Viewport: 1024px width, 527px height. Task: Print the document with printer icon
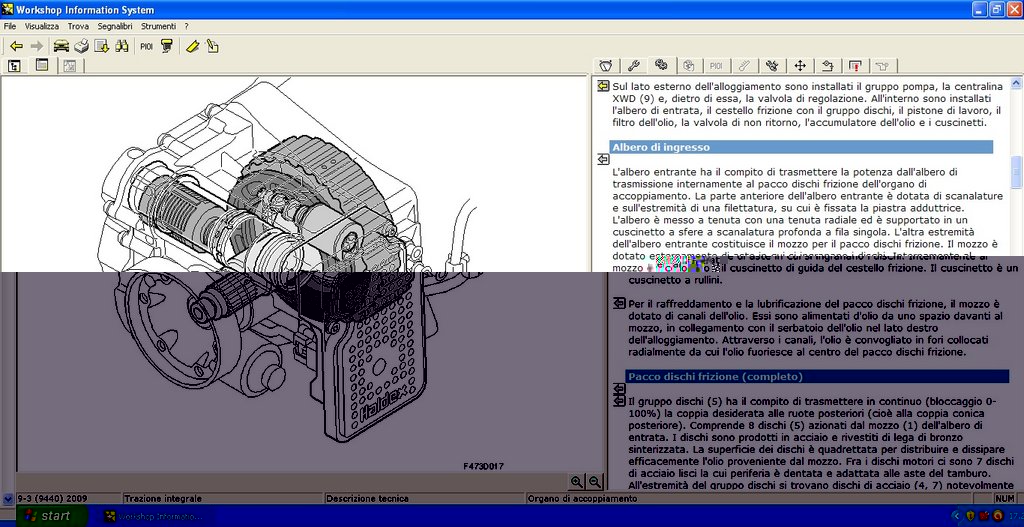tap(82, 46)
